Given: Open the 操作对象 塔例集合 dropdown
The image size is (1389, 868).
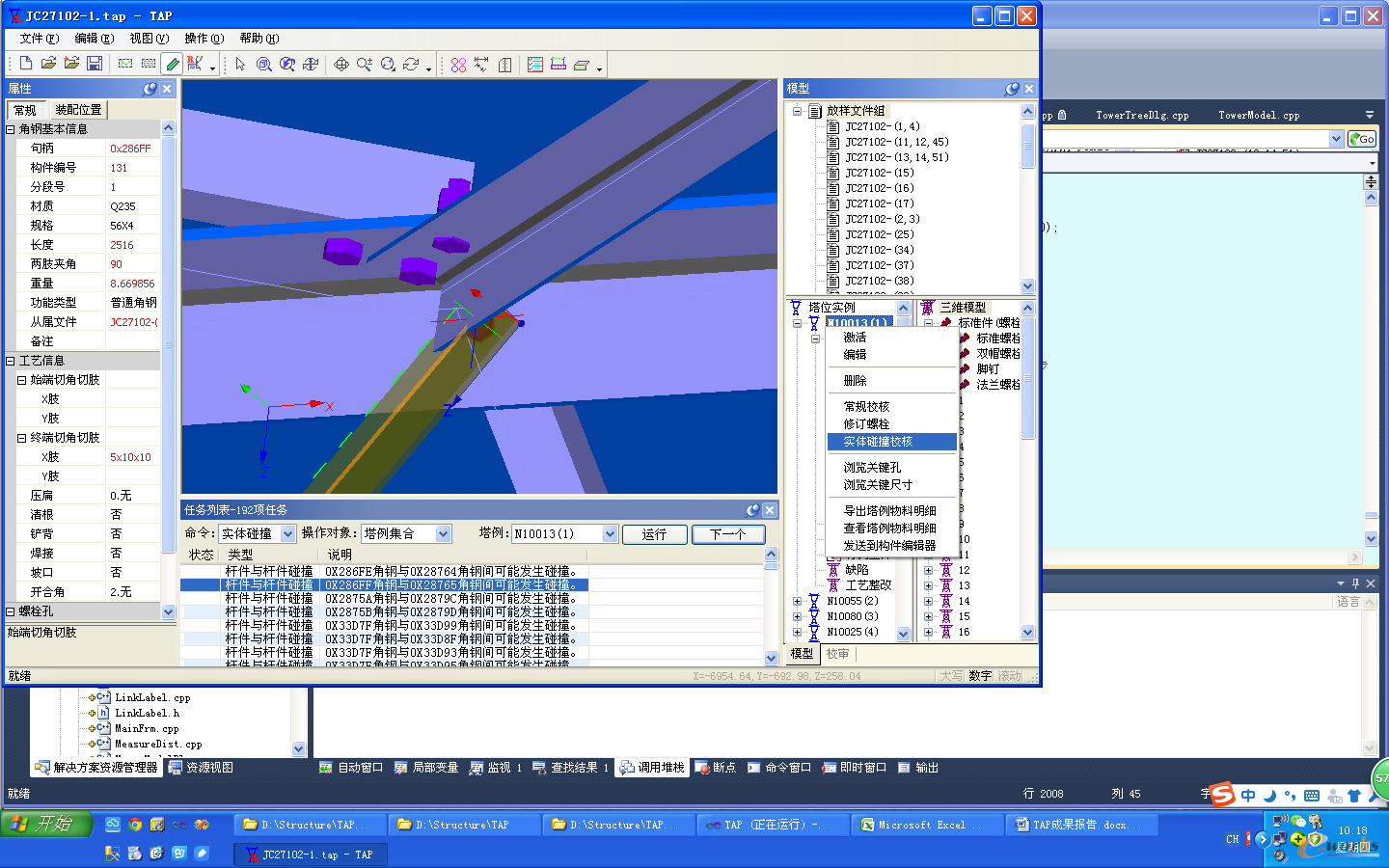Looking at the screenshot, I should tap(444, 534).
